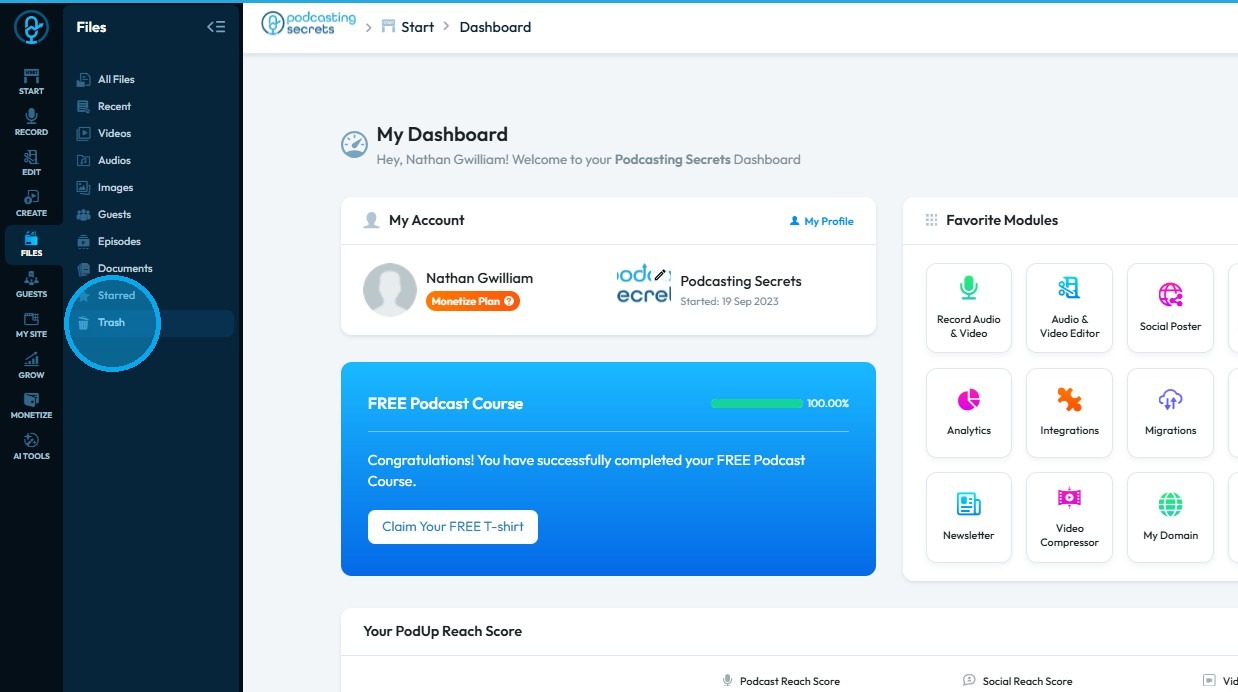Open the Newsletter module
1238x692 pixels.
tap(969, 518)
